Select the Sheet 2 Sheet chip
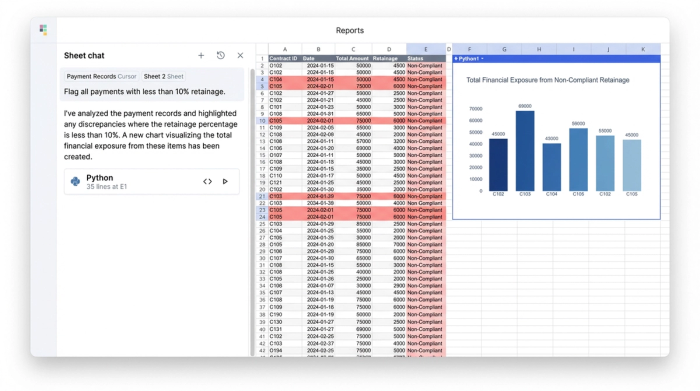Screen dimensions: 700x391 [x=163, y=76]
